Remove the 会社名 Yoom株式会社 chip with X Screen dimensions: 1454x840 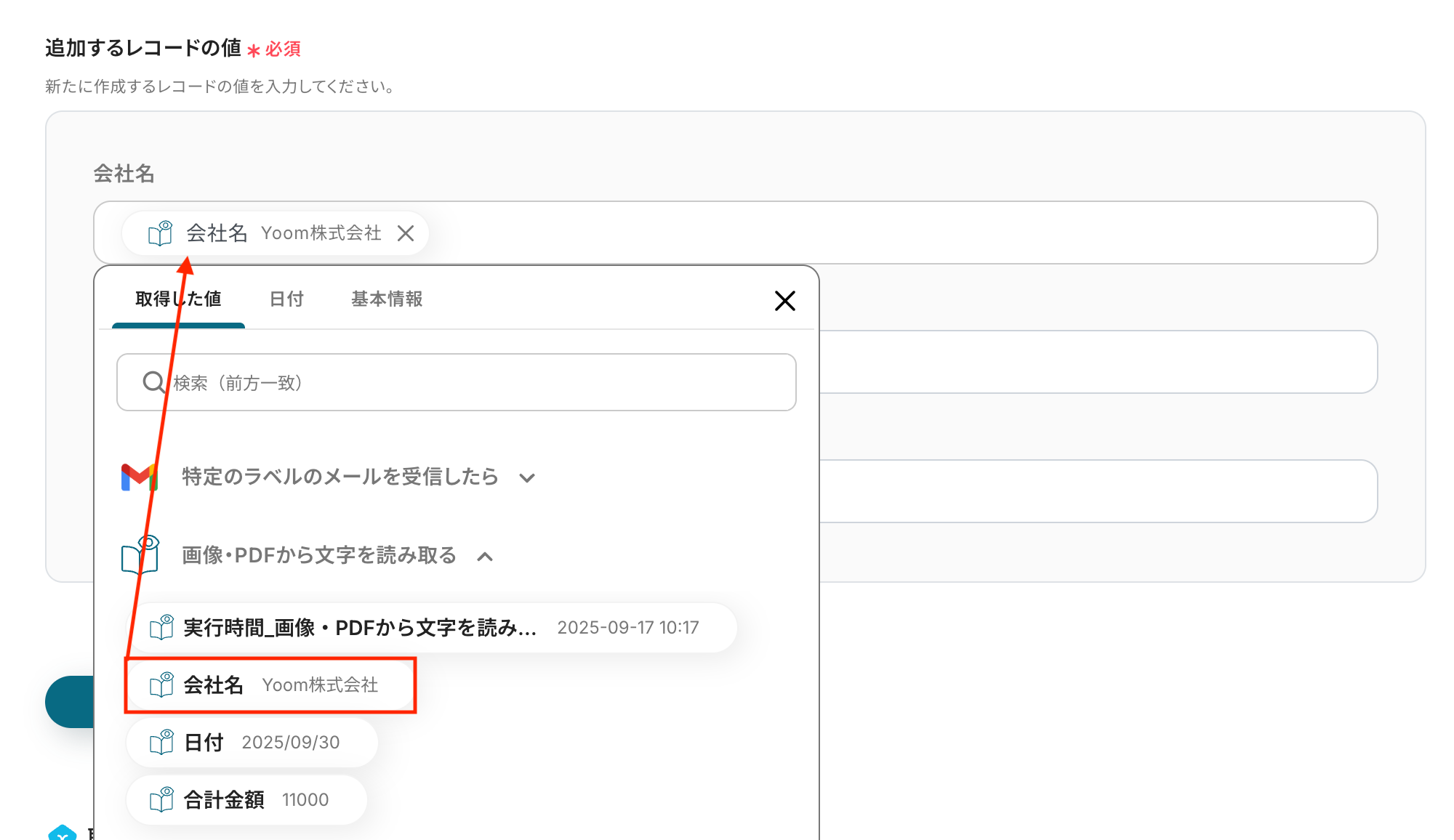coord(406,233)
